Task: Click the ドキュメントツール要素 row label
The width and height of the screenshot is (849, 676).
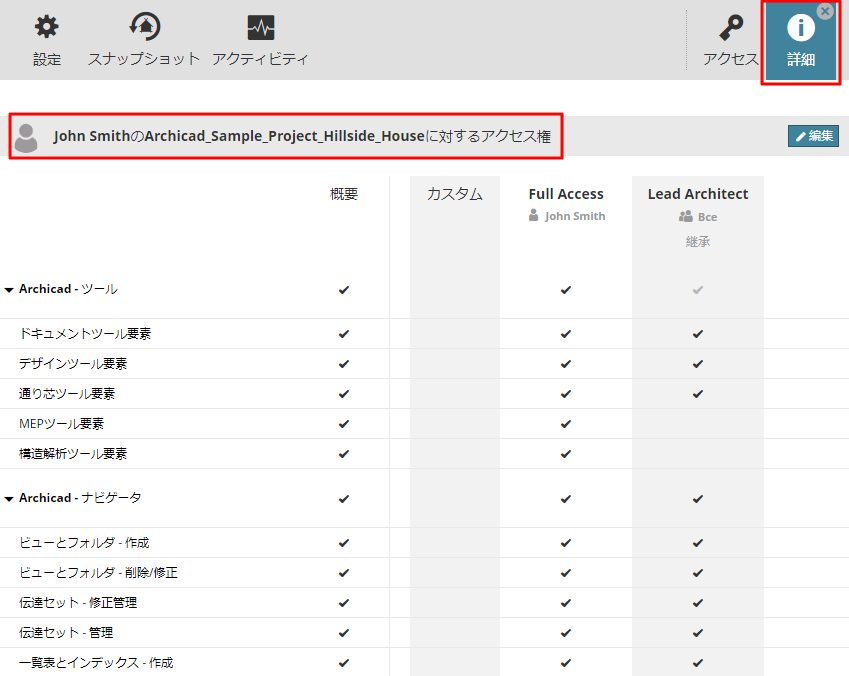Action: point(85,334)
